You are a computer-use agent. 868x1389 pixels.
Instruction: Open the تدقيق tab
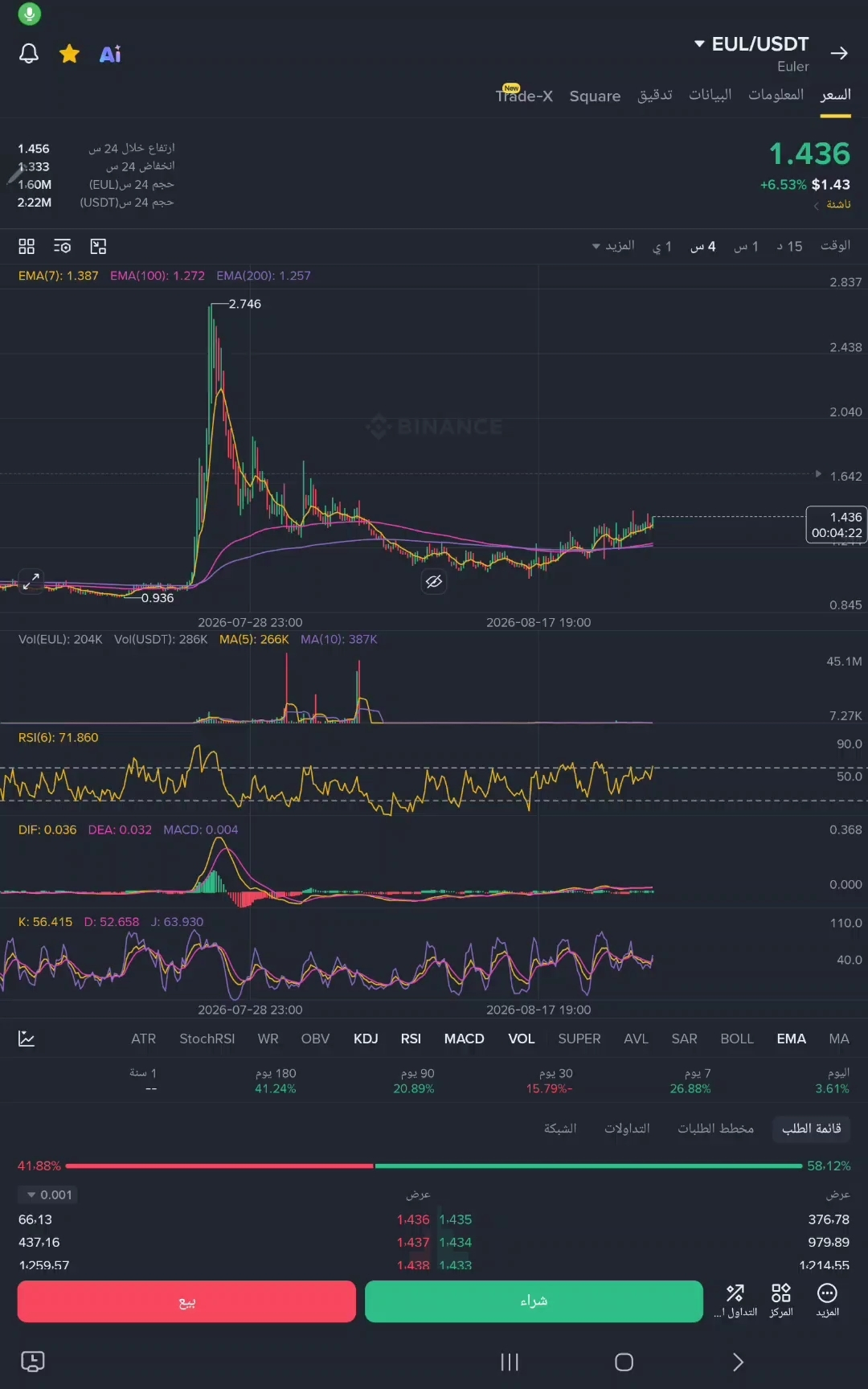[x=655, y=95]
